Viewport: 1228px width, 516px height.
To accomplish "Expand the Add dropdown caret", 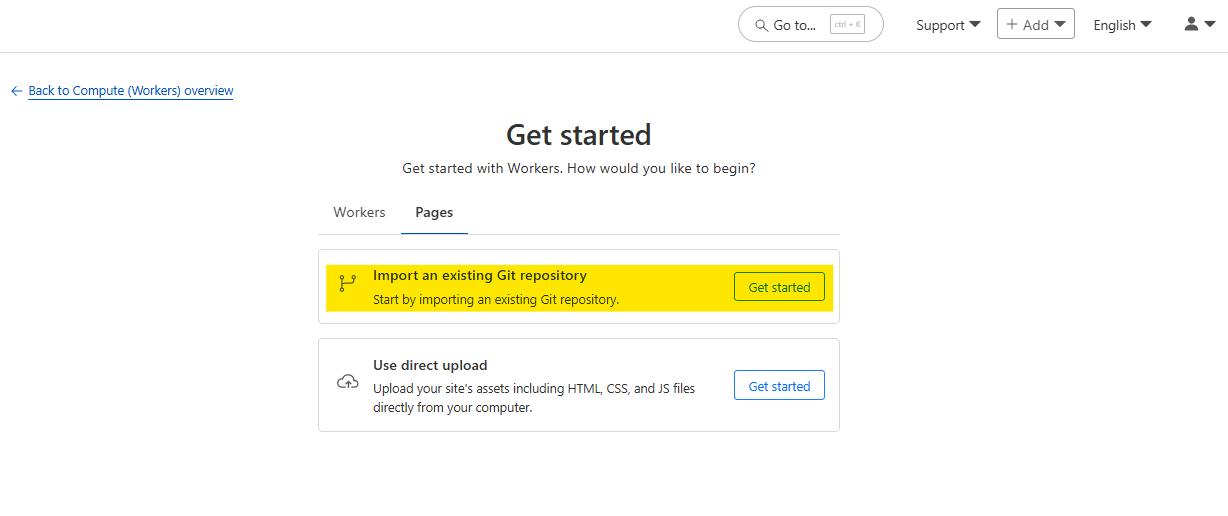I will pos(1059,24).
